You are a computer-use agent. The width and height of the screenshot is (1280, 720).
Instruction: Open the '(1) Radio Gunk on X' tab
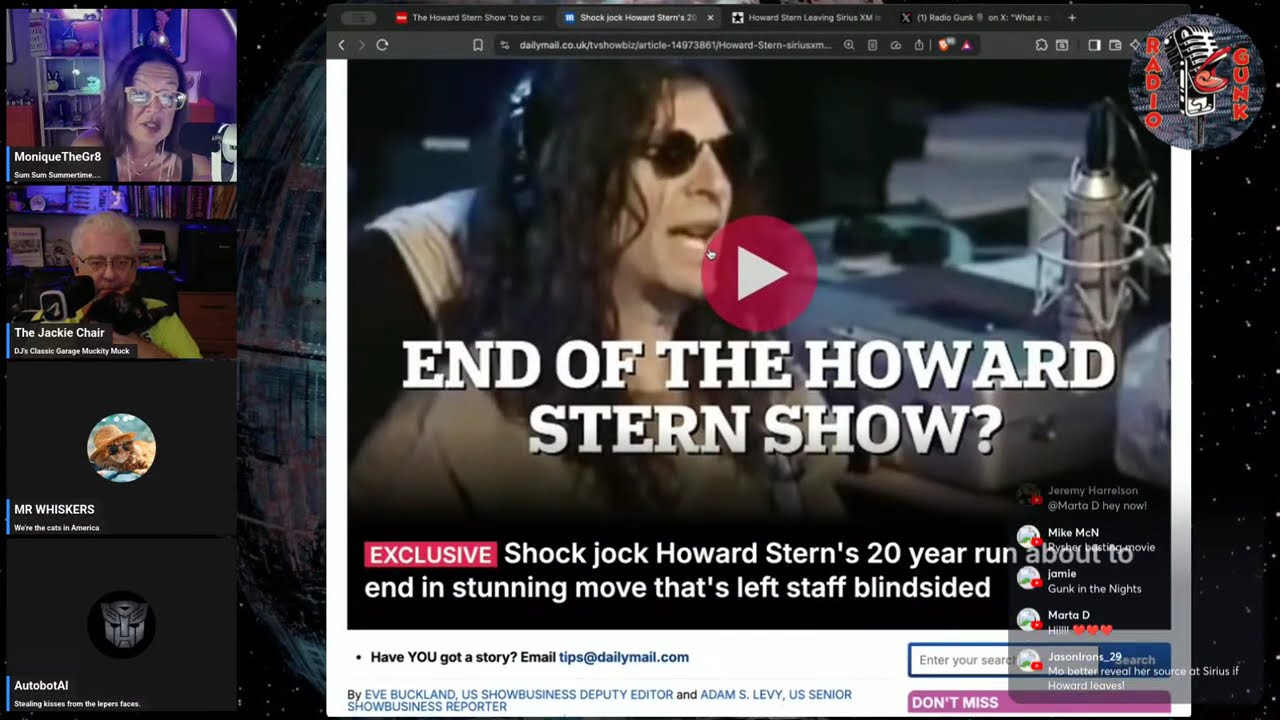(x=975, y=18)
